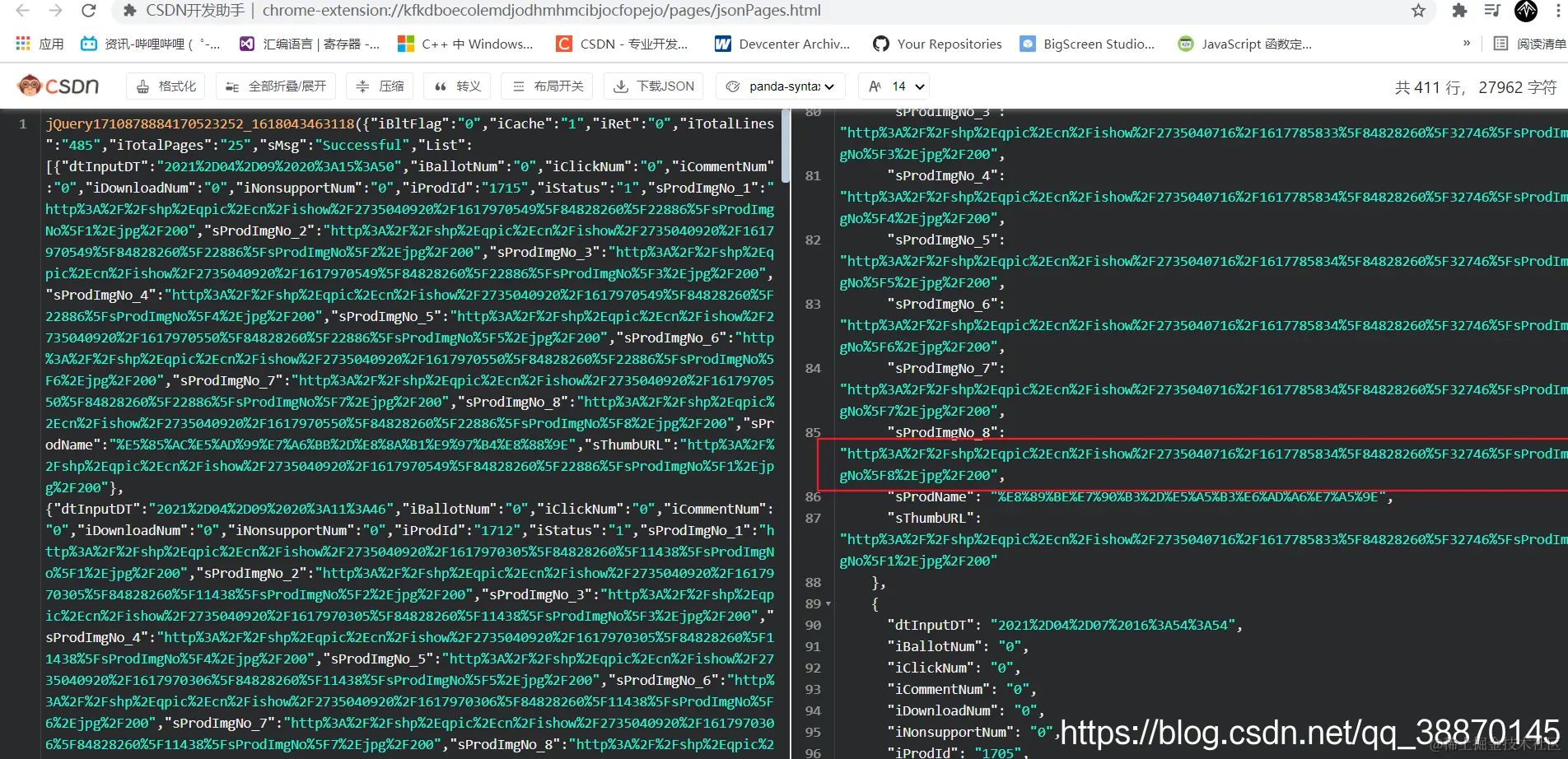This screenshot has width=1568, height=759.
Task: Click the jQuery callback name in left editor
Action: tap(199, 123)
